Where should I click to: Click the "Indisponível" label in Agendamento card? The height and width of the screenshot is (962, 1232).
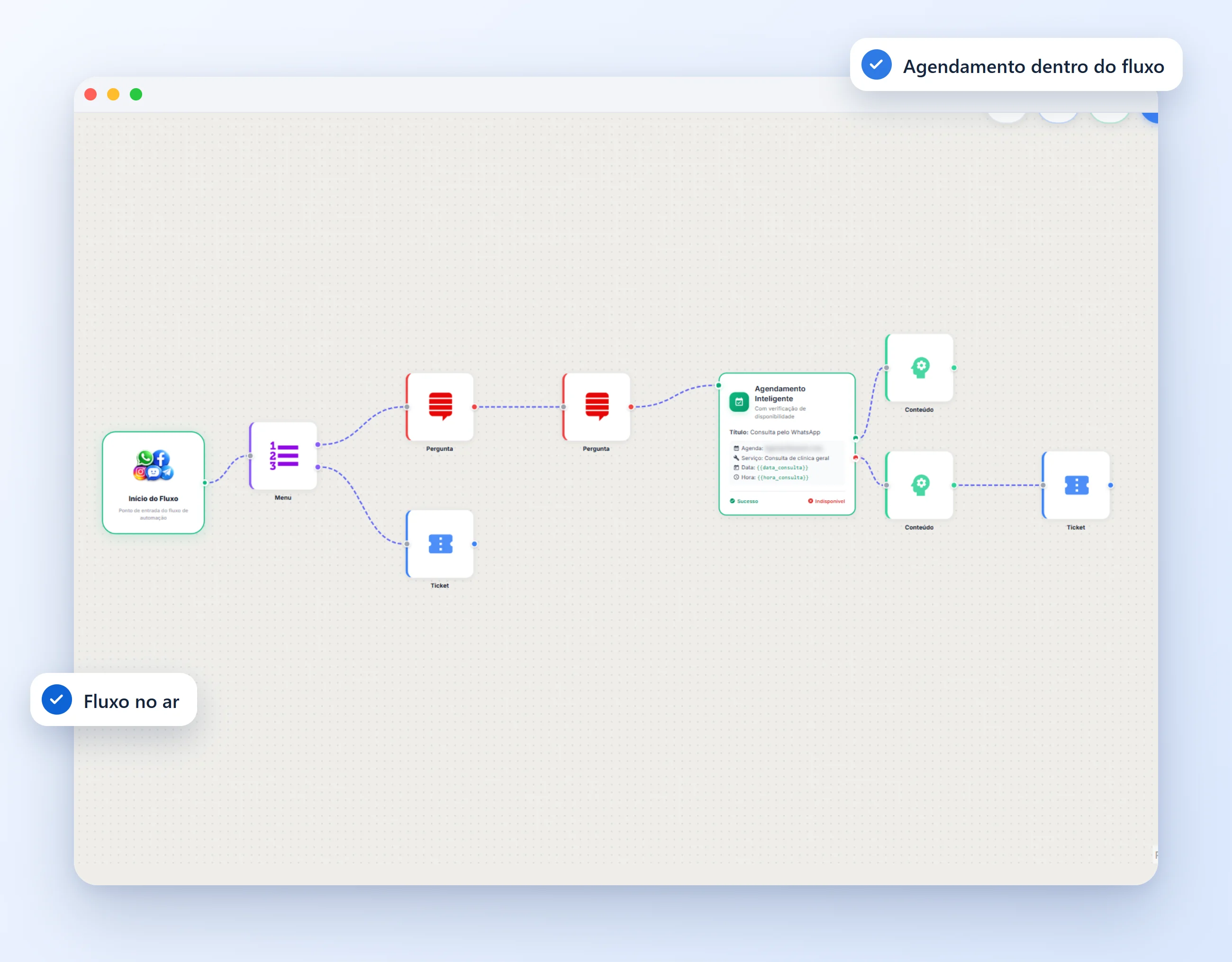click(x=830, y=501)
